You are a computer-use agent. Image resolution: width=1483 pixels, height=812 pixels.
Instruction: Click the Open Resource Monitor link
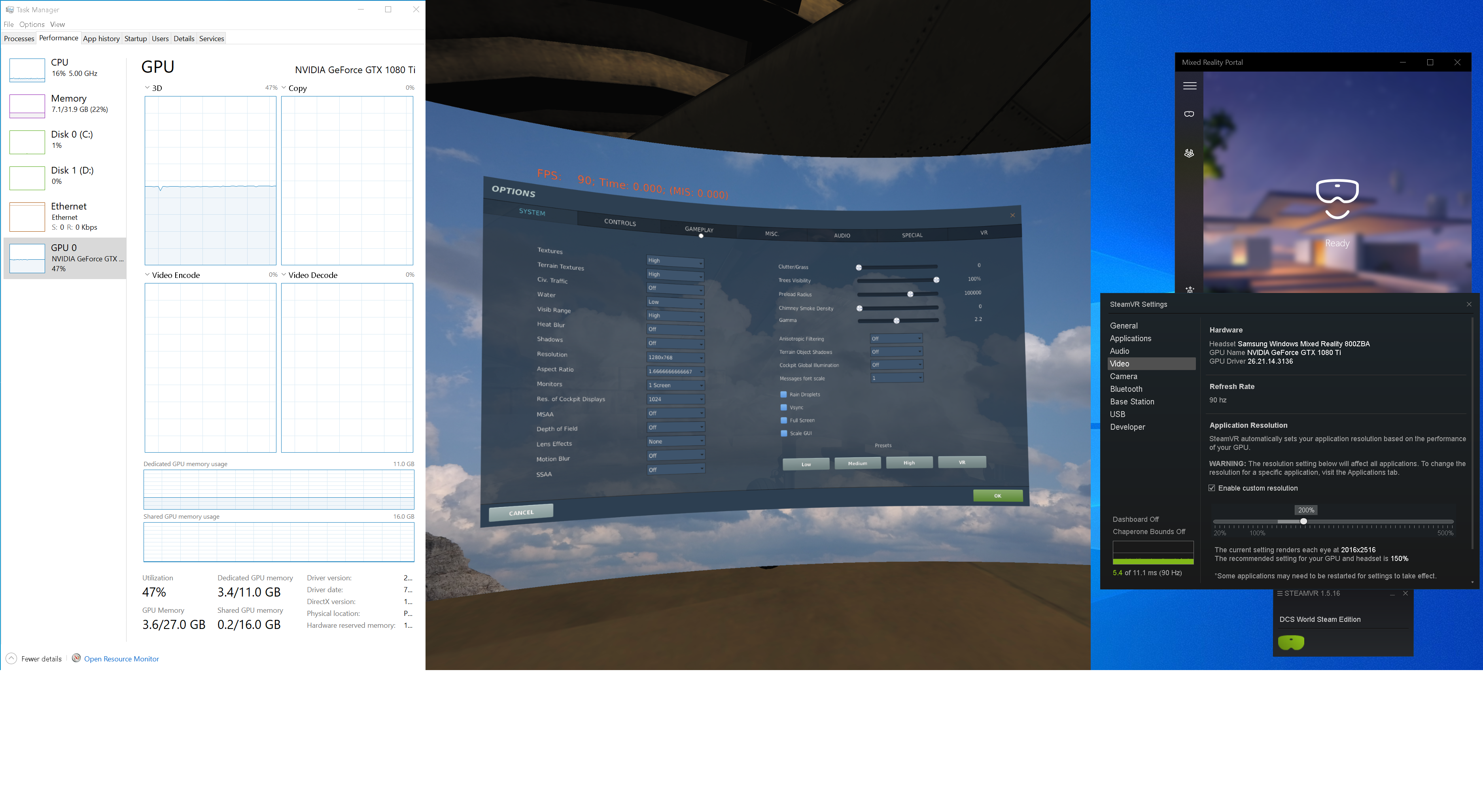click(121, 659)
